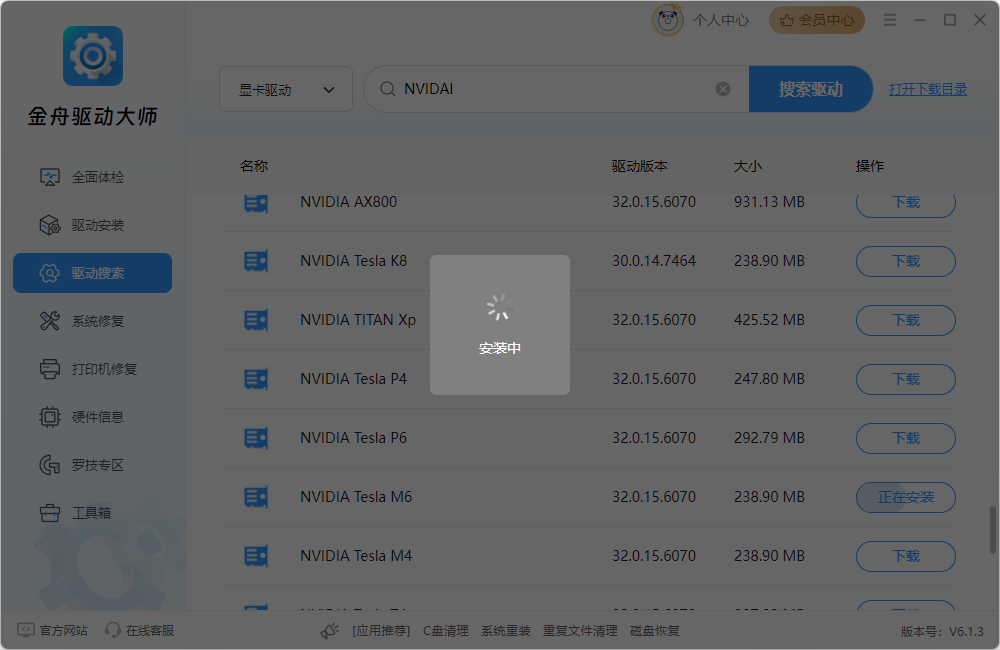Click the 名称 column header
The image size is (1000, 650).
(254, 166)
